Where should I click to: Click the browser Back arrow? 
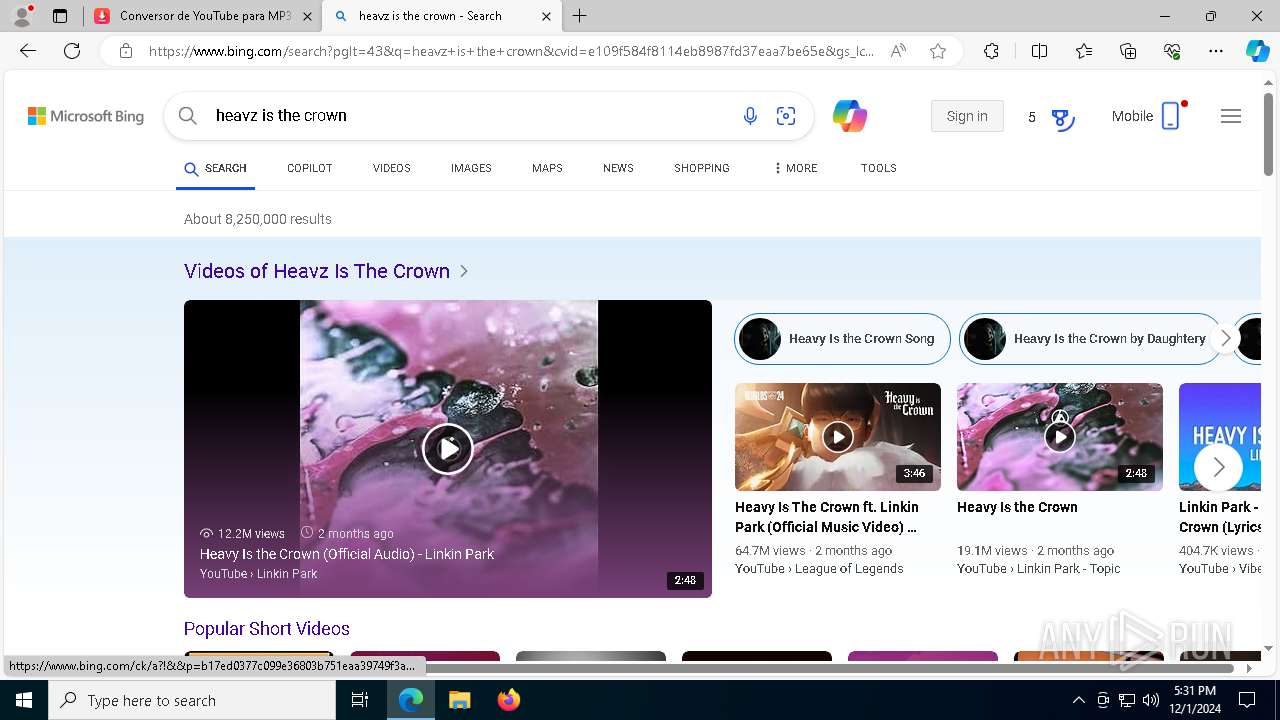28,51
